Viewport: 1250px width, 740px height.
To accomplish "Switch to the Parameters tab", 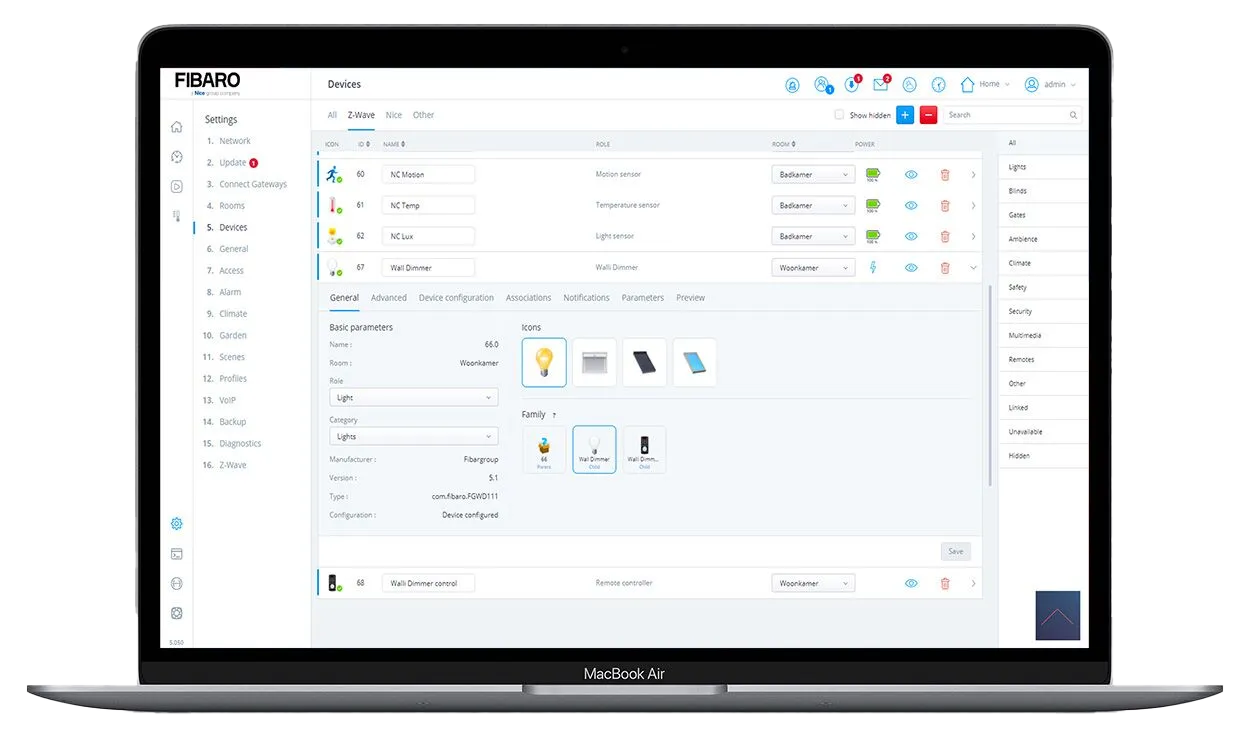I will tap(642, 298).
